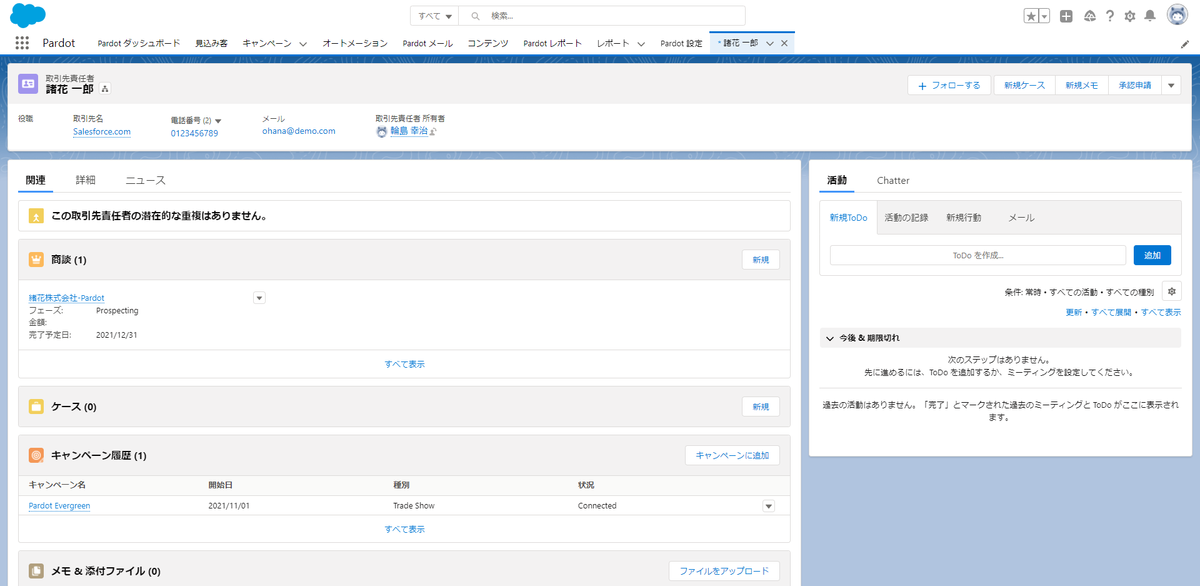Click the contact hierarchy icon beside 諸花 一郎
The image size is (1200, 586).
[x=105, y=89]
